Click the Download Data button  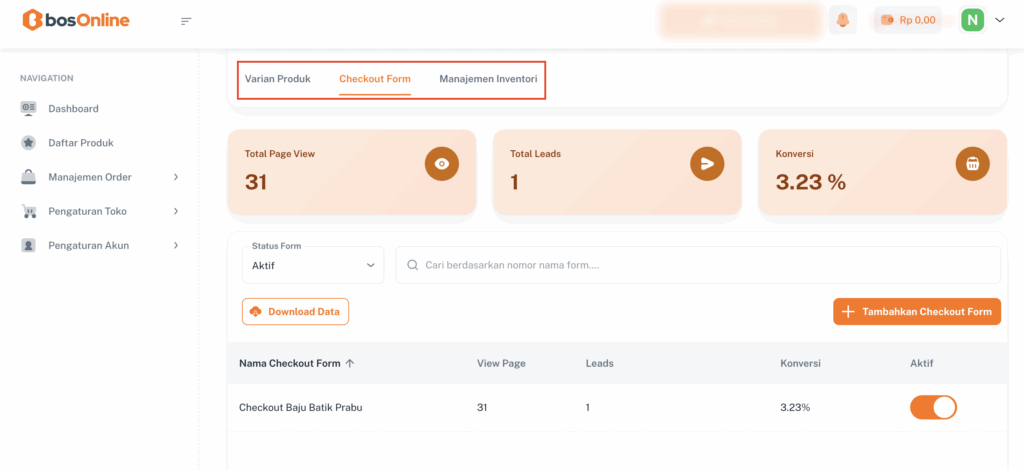pyautogui.click(x=295, y=312)
